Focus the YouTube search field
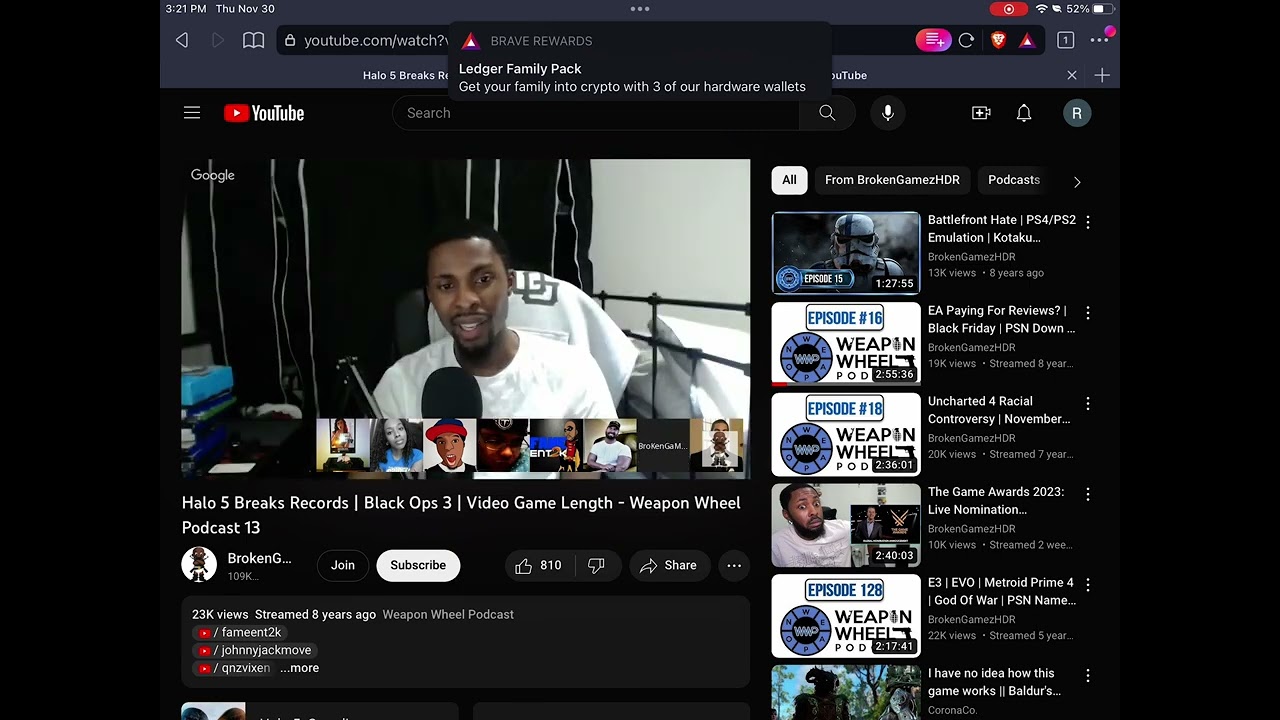Screen dimensions: 1280x720 point(596,113)
